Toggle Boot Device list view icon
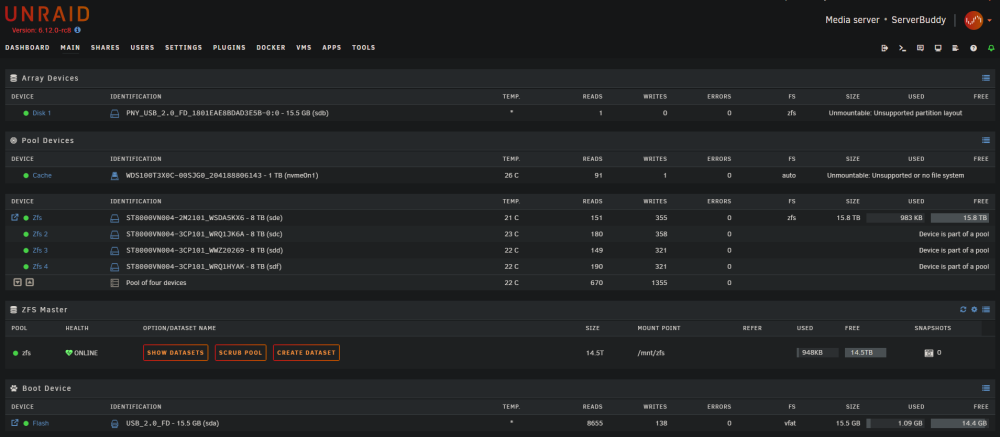This screenshot has width=1000, height=437. pyautogui.click(x=986, y=388)
